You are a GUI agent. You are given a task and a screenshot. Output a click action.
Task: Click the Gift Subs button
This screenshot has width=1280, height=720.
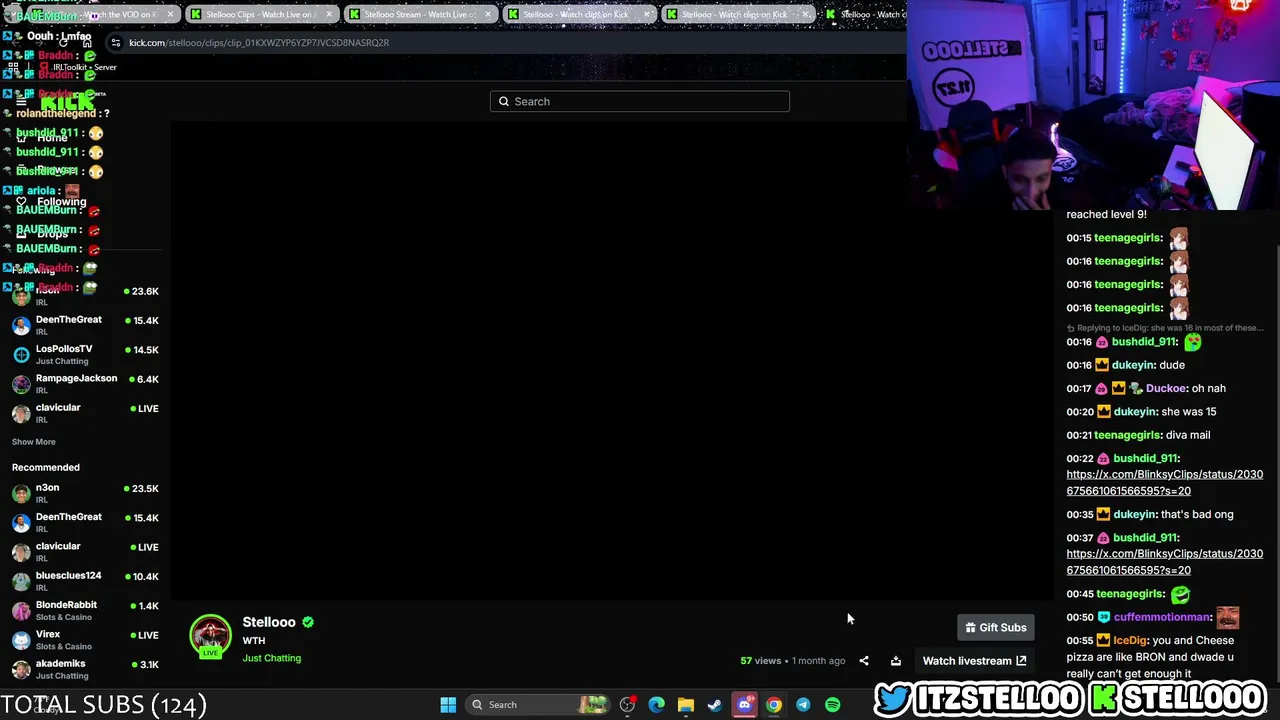tap(996, 627)
